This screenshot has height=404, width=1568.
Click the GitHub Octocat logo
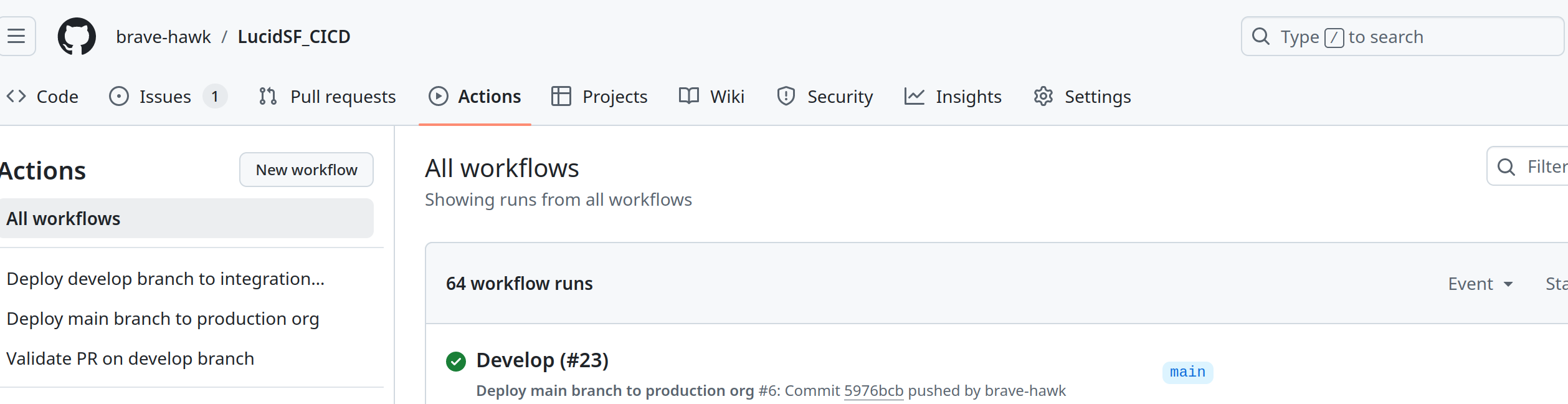click(x=77, y=36)
